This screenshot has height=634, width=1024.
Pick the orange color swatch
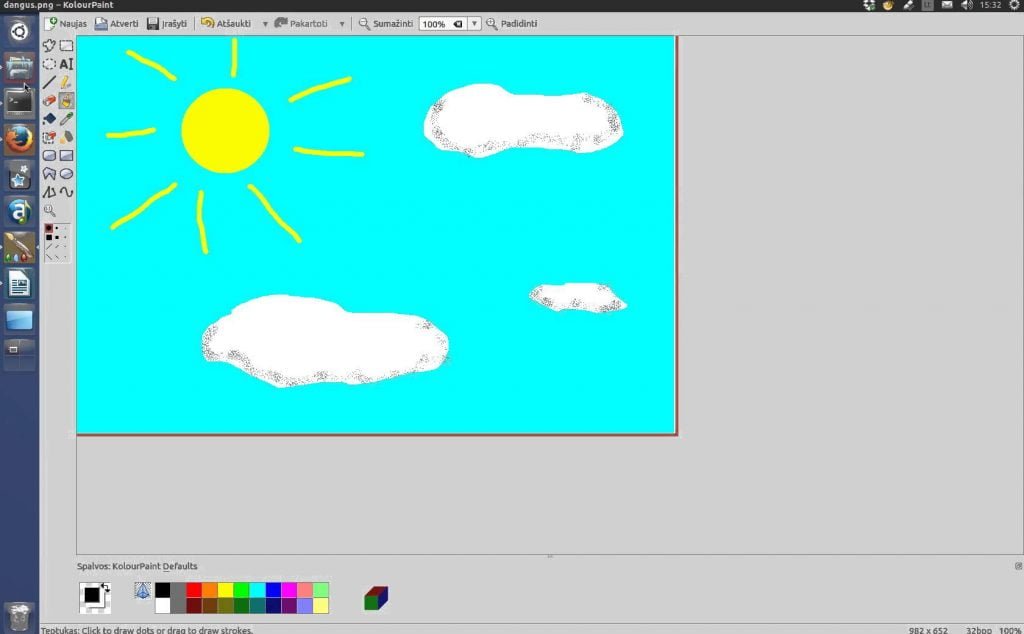tap(210, 590)
